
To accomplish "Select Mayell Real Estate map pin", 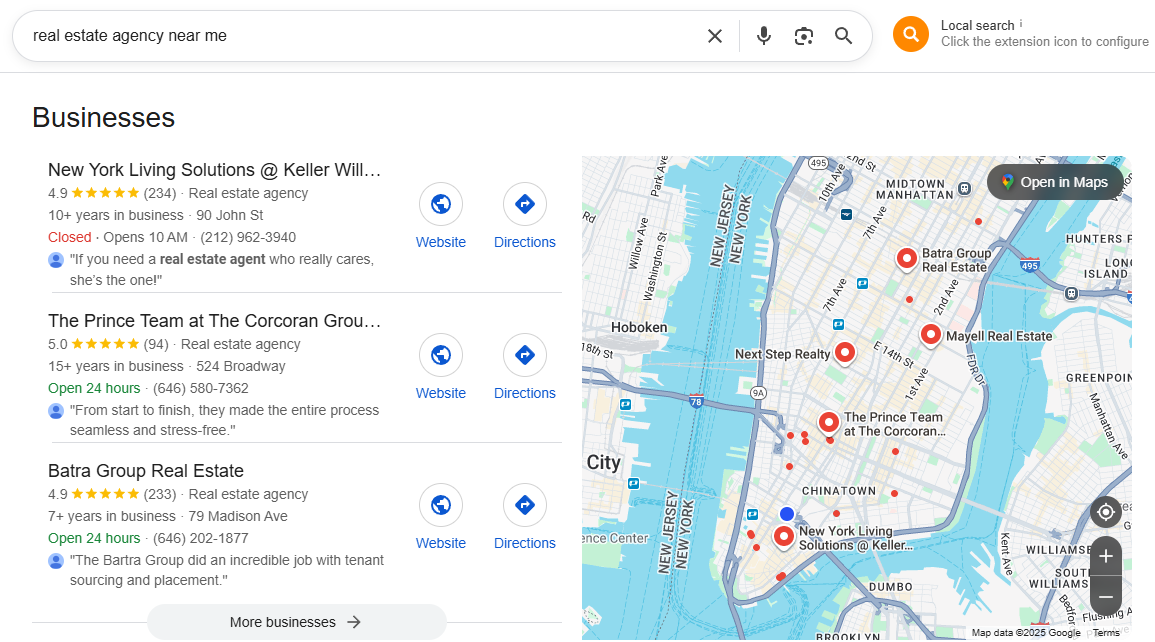I will point(931,334).
